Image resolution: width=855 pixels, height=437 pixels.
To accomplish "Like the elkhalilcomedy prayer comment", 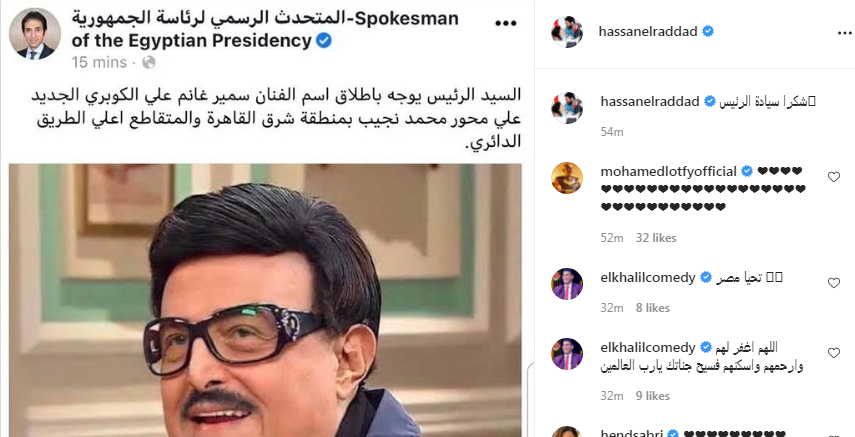I will tap(834, 353).
